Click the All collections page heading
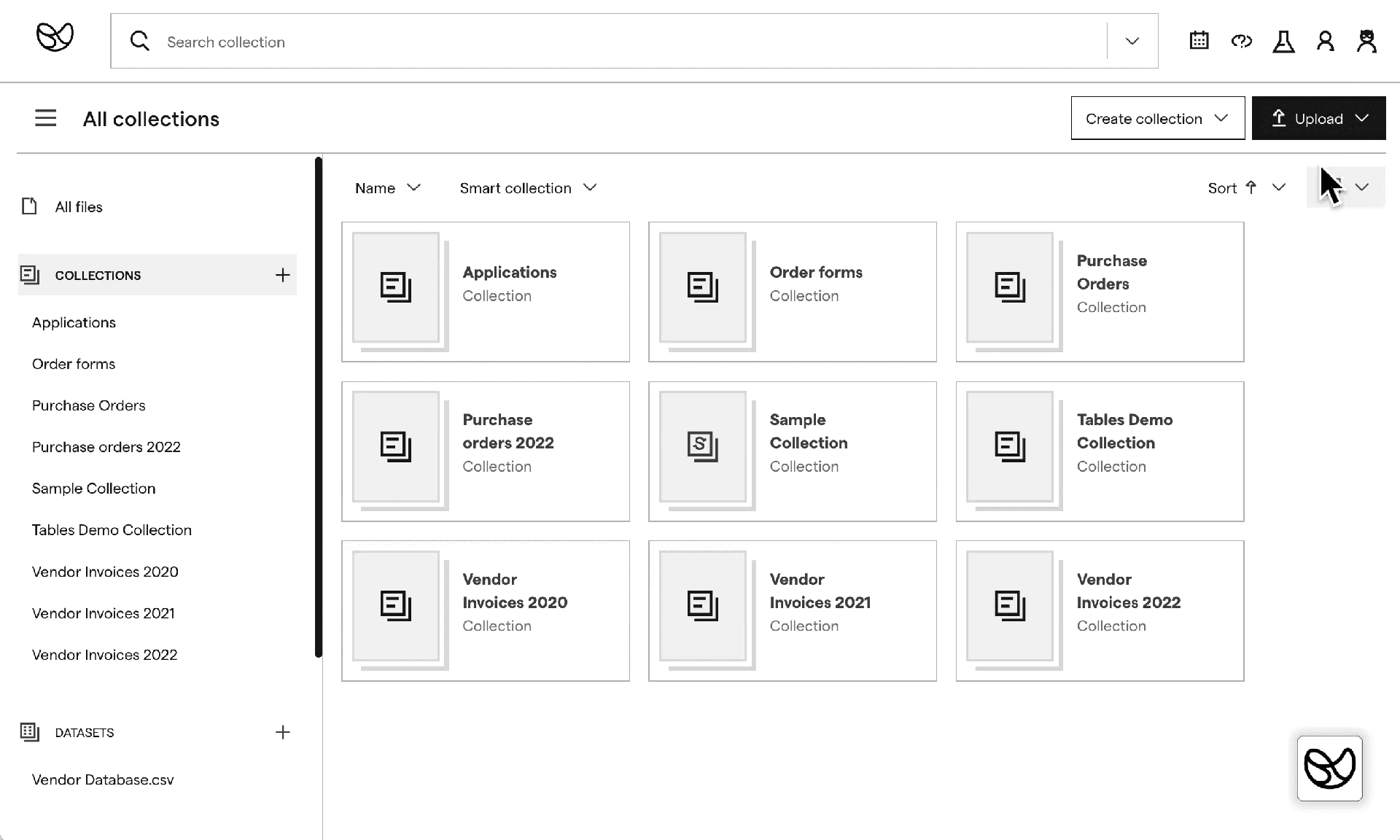 tap(151, 119)
